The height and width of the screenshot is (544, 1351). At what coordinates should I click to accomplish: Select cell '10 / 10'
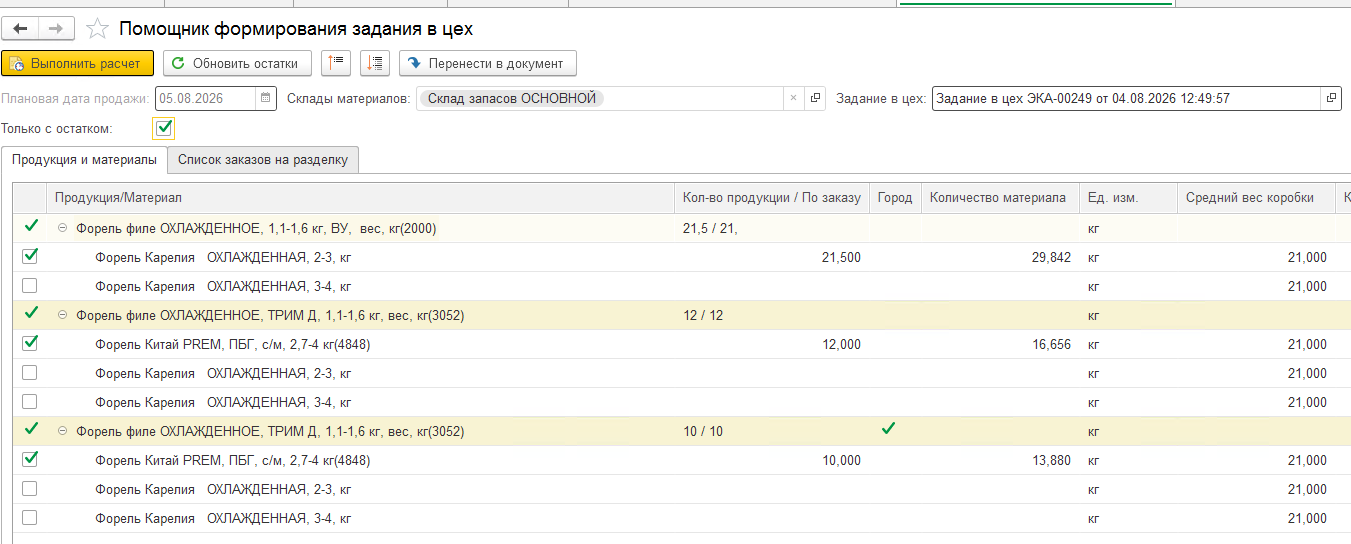point(772,431)
